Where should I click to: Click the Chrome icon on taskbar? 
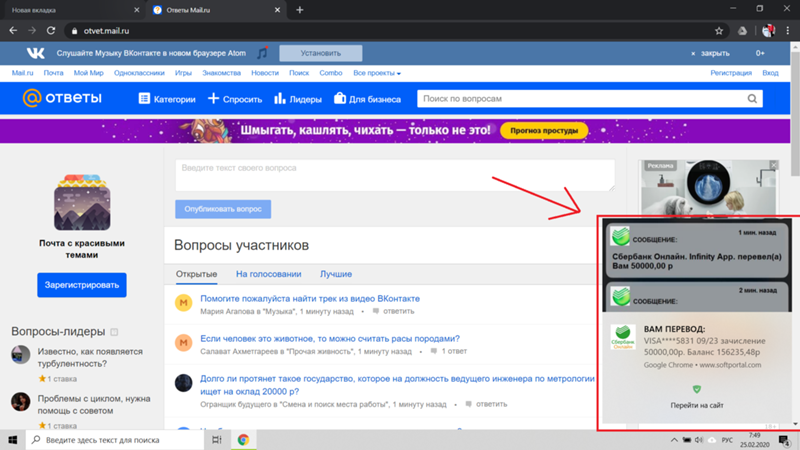tap(243, 440)
